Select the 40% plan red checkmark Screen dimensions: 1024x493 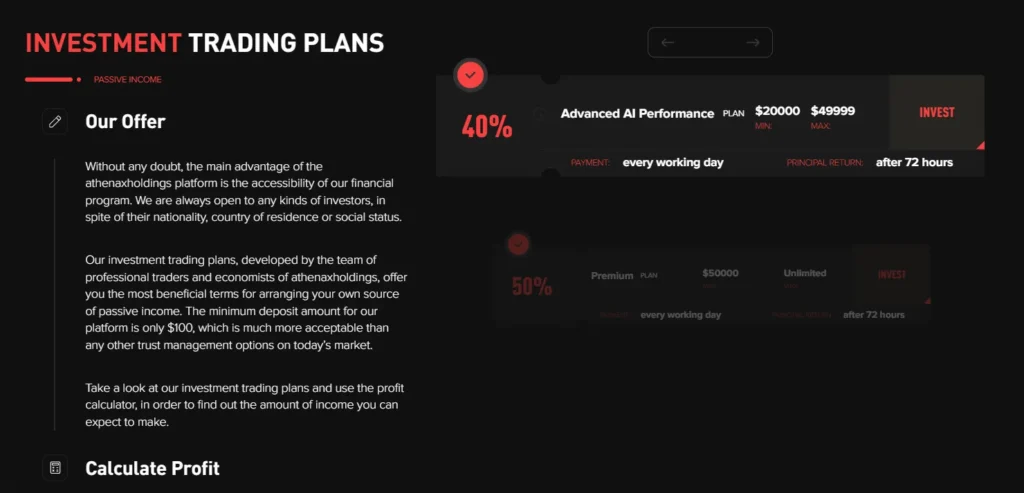pos(470,75)
